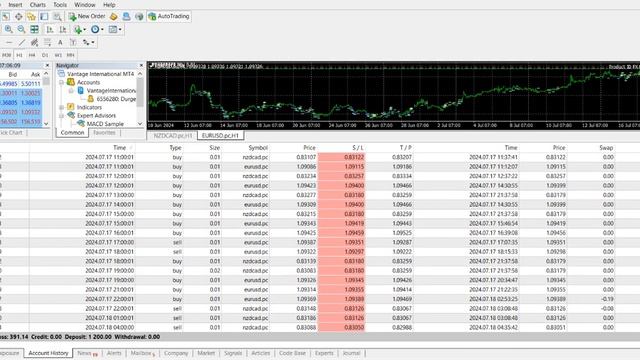Open the Insert menu

(15, 5)
